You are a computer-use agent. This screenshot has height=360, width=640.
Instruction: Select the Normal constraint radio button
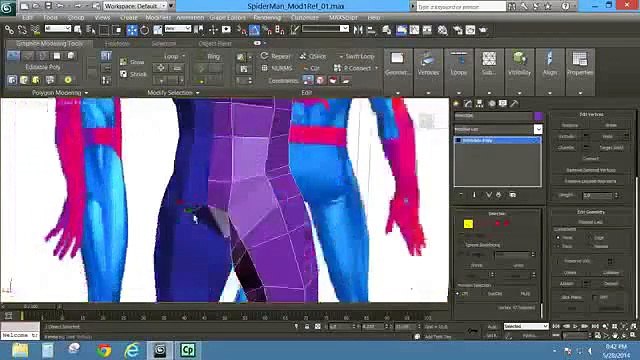coord(590,247)
